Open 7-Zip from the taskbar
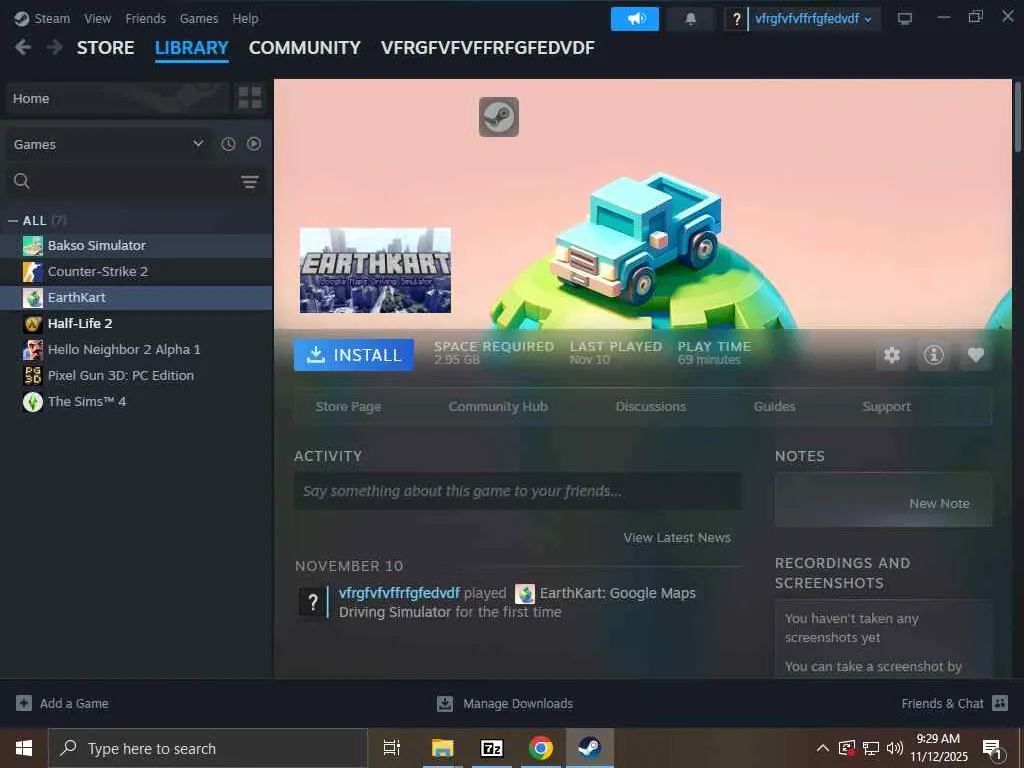Viewport: 1024px width, 768px height. pyautogui.click(x=491, y=748)
